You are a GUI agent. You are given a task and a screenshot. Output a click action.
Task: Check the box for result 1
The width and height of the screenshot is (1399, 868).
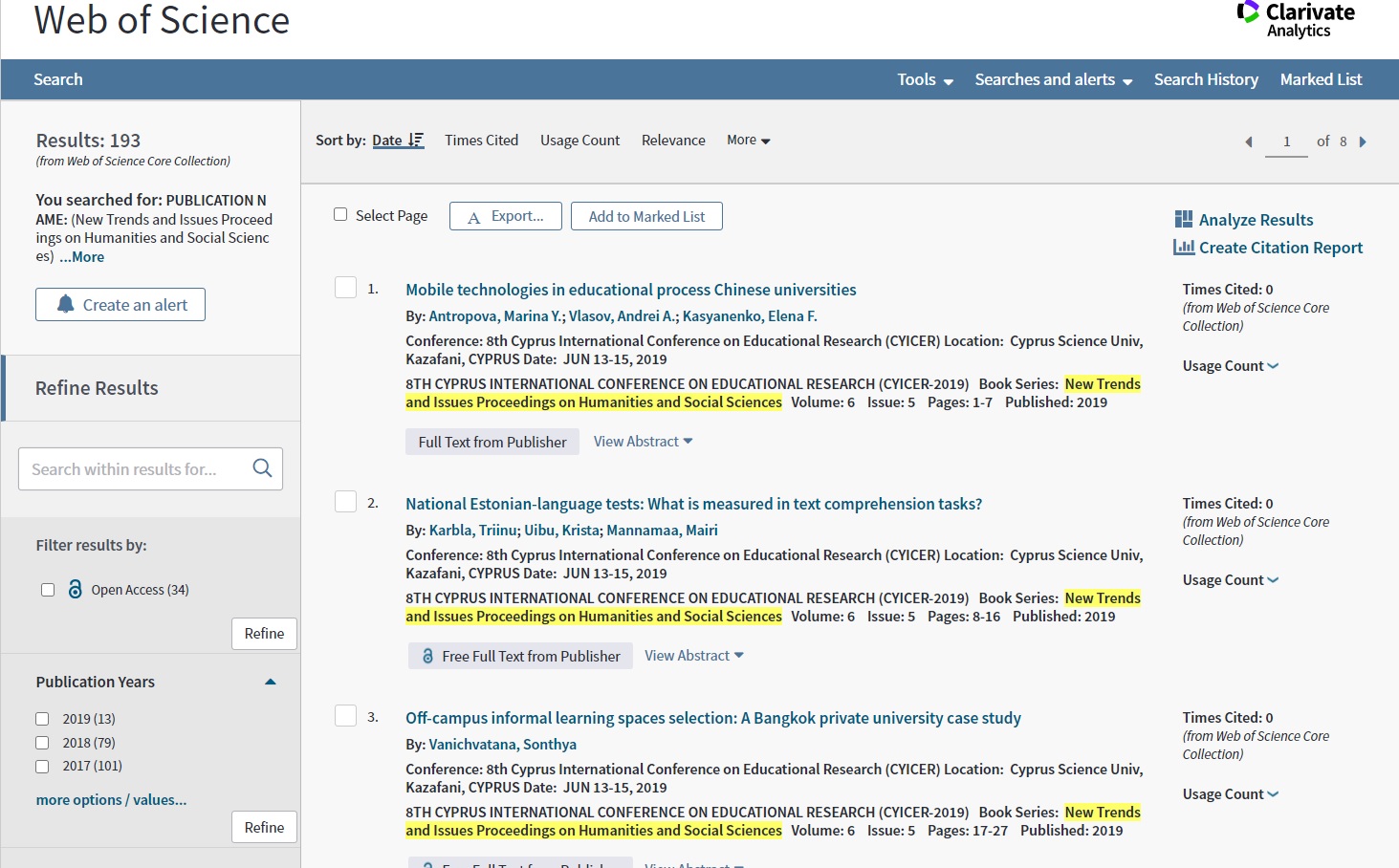point(345,288)
